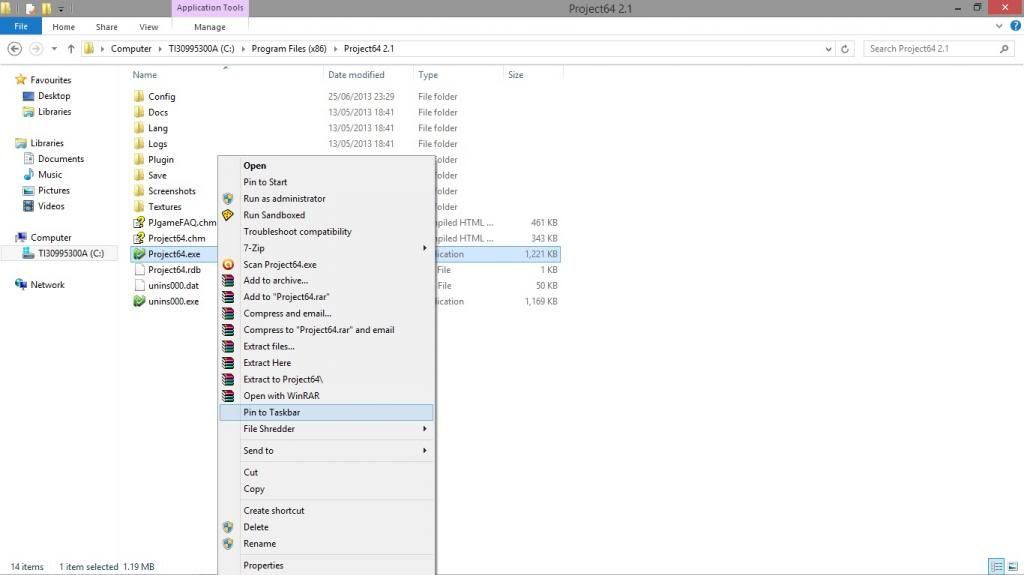
Task: Switch to the Share ribbon tab
Action: pyautogui.click(x=106, y=27)
